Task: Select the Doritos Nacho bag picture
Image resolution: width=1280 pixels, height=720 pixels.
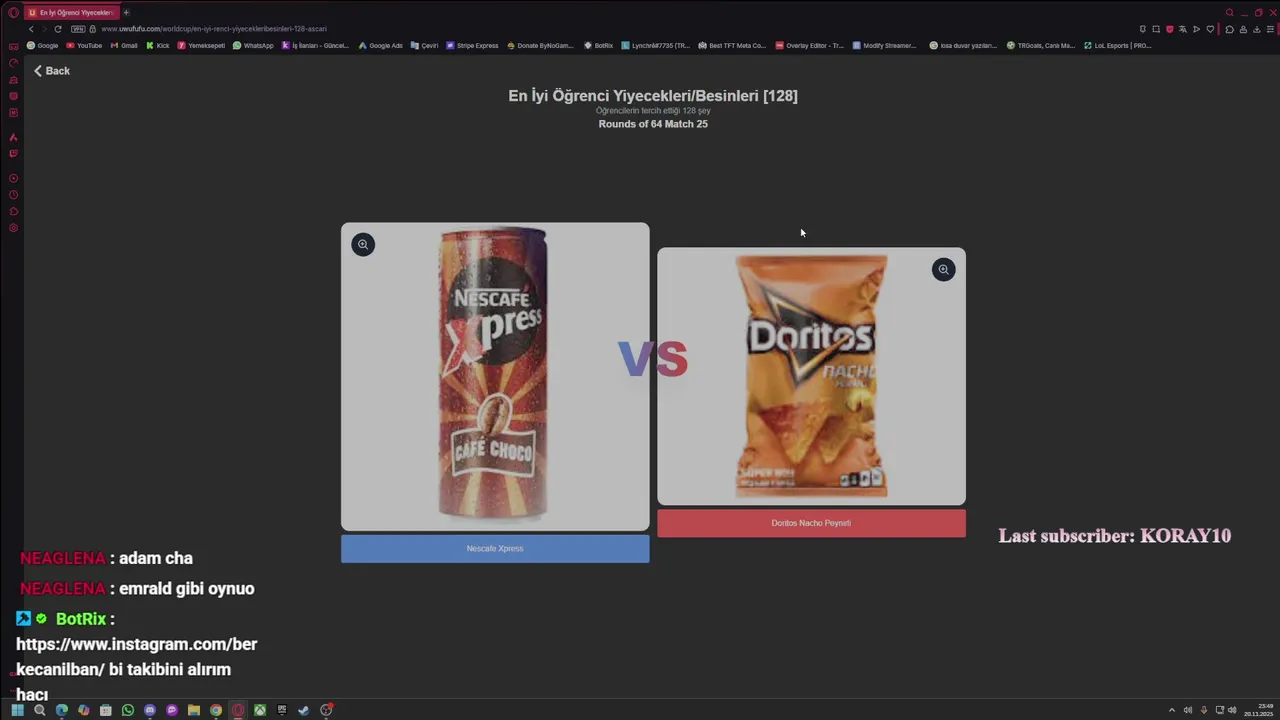Action: (x=811, y=376)
